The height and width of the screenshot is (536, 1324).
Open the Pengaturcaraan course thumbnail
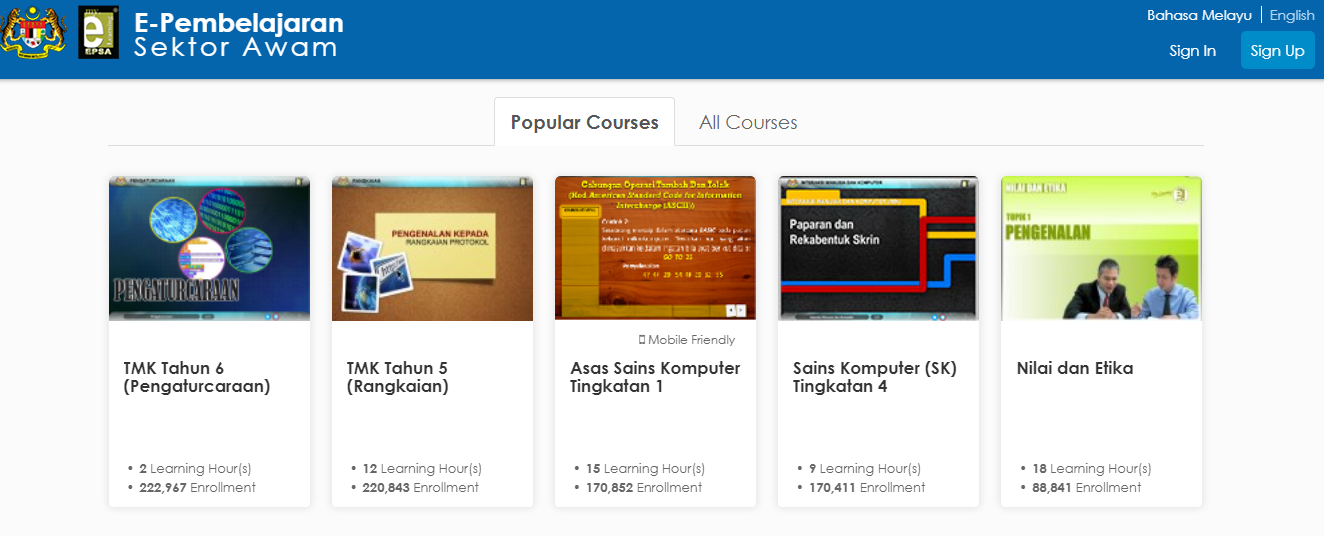coord(209,248)
